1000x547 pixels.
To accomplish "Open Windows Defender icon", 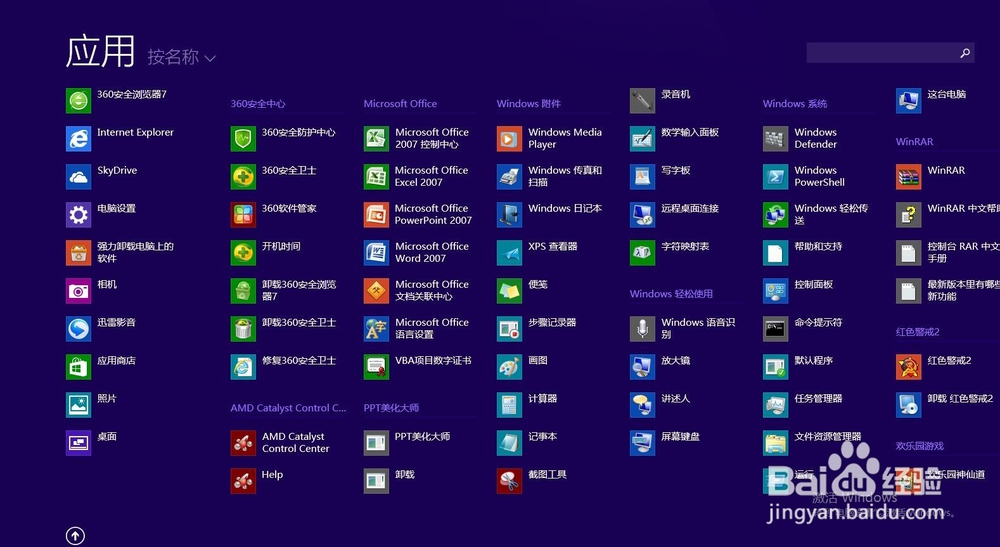I will 776,138.
